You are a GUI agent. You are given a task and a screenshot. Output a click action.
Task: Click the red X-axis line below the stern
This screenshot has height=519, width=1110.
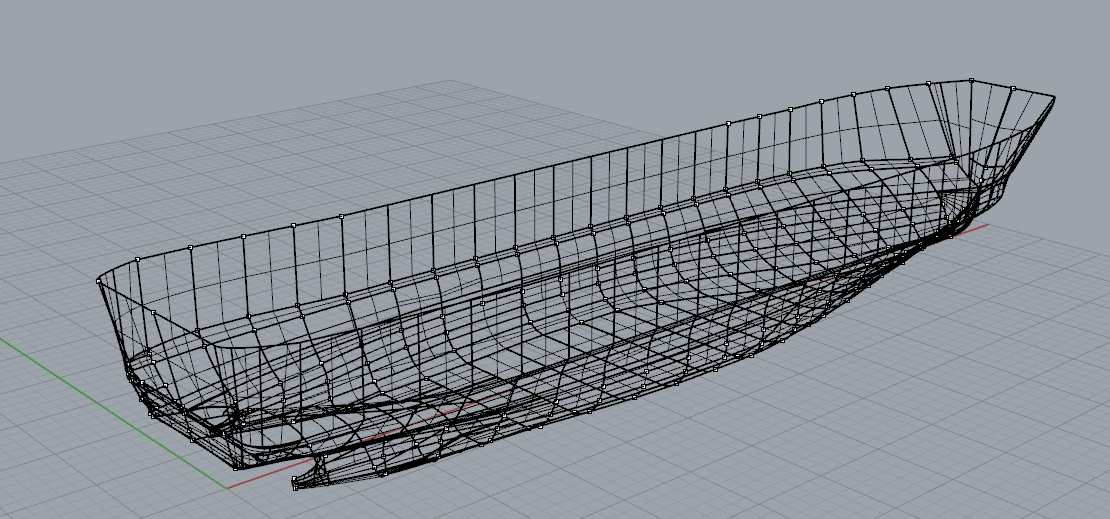click(262, 479)
